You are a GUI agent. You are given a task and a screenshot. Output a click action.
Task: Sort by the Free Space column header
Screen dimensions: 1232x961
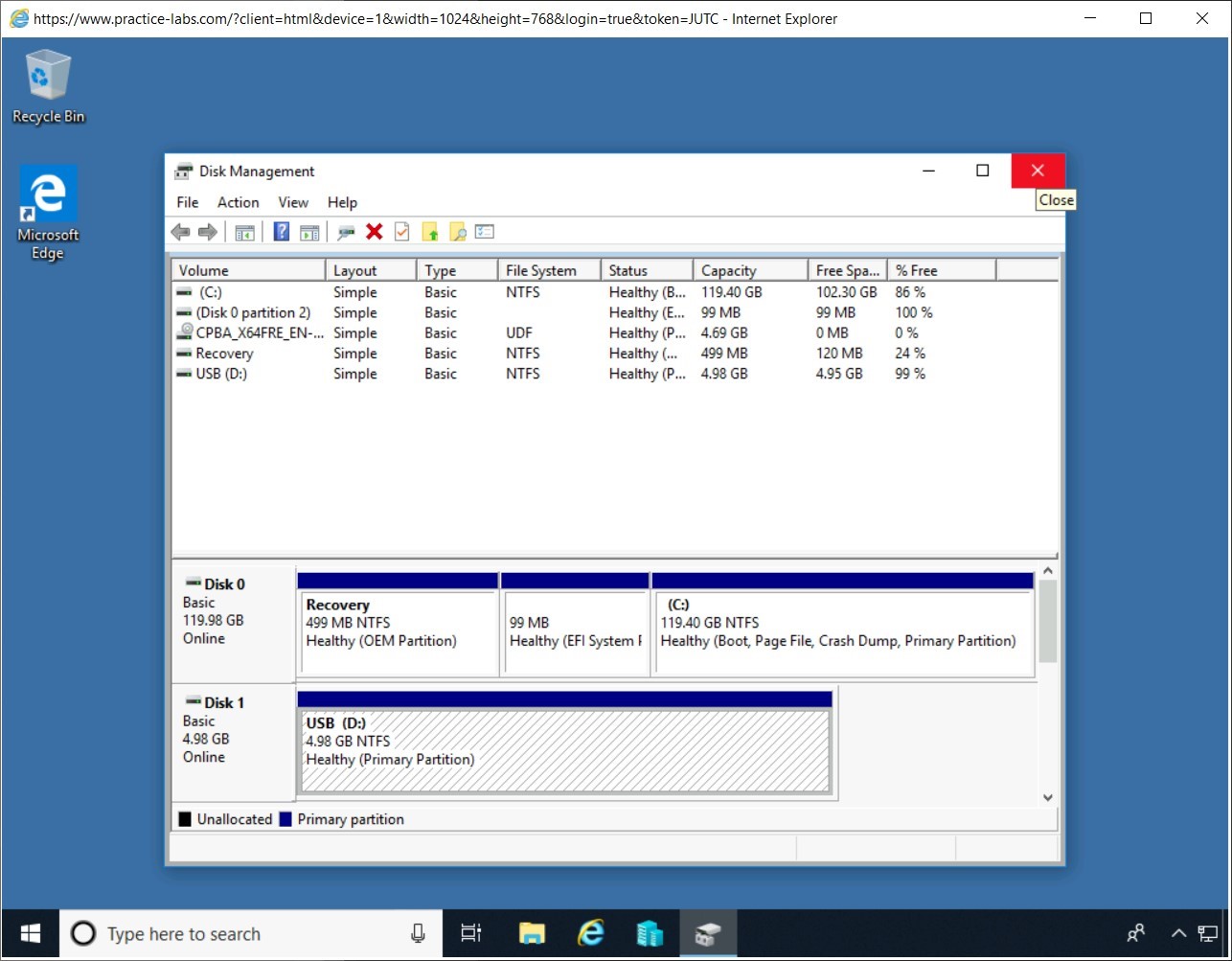pos(847,270)
